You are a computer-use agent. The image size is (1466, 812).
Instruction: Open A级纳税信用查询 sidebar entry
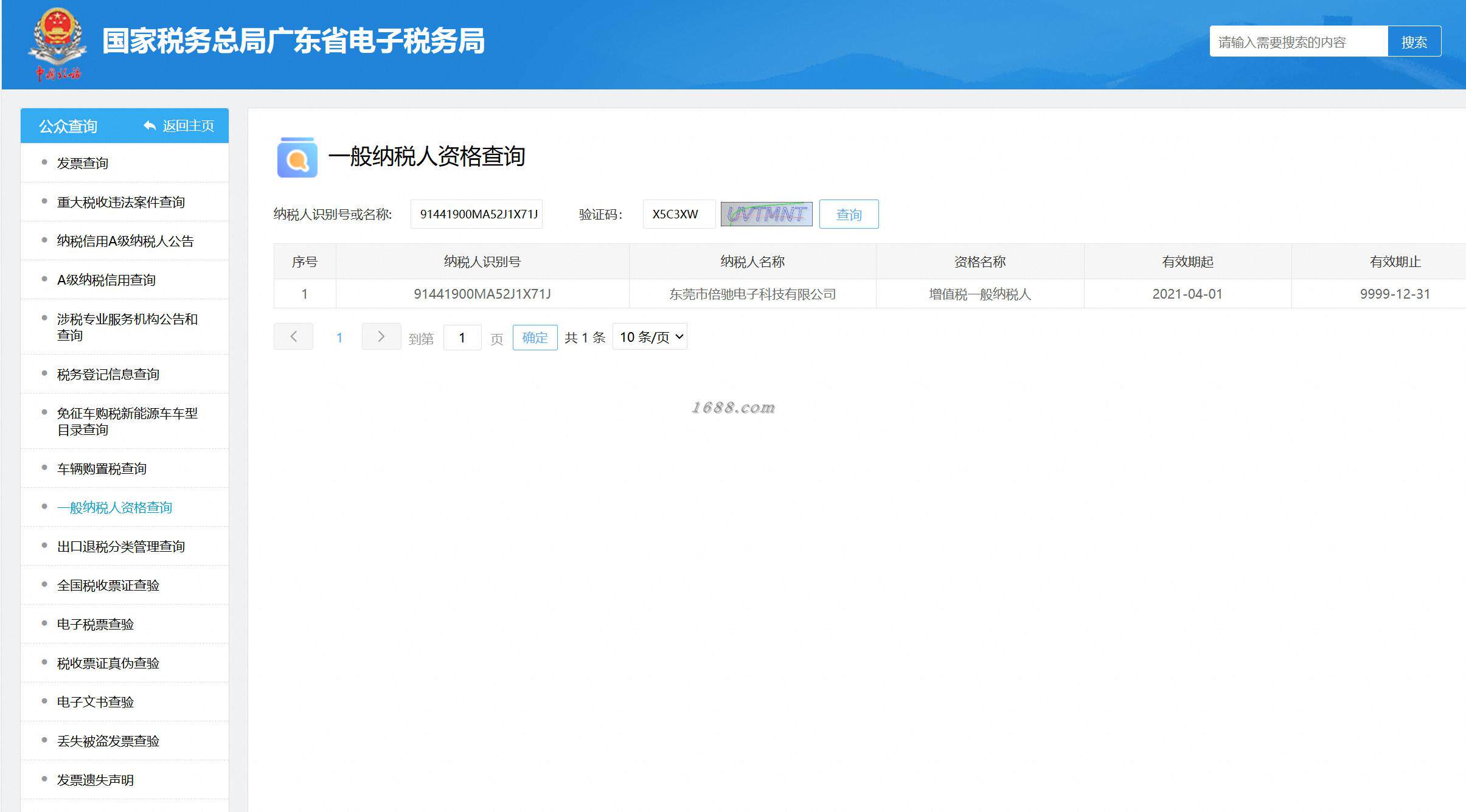pyautogui.click(x=106, y=280)
